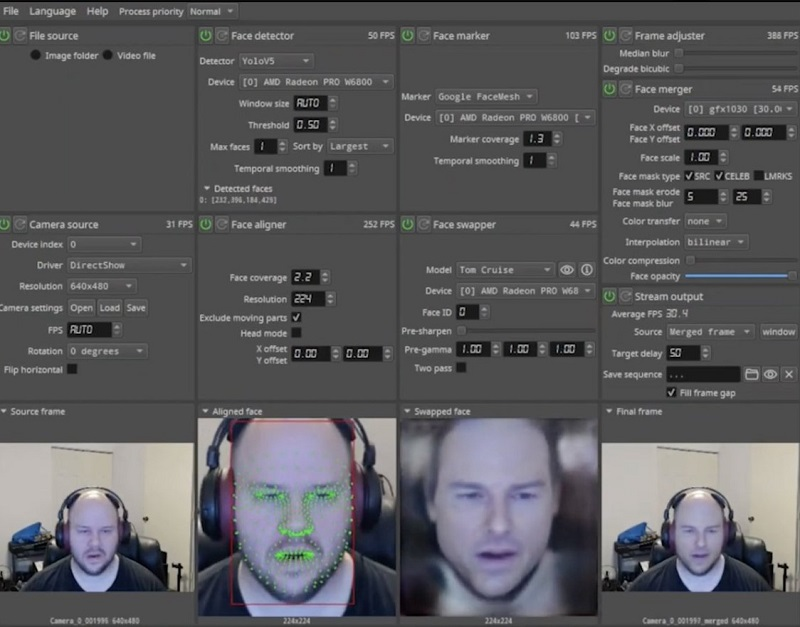This screenshot has width=800, height=627.
Task: Enable Flip horizontal checkbox
Action: point(72,369)
